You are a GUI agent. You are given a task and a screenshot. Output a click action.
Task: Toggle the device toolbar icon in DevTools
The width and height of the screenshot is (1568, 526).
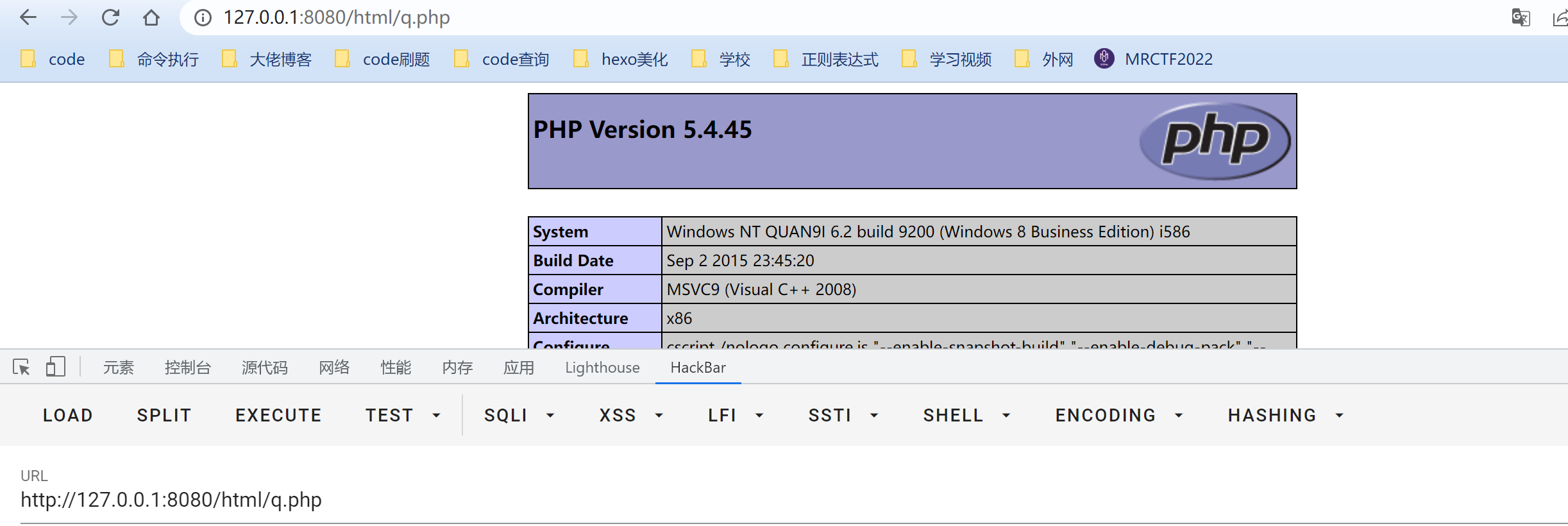point(56,367)
